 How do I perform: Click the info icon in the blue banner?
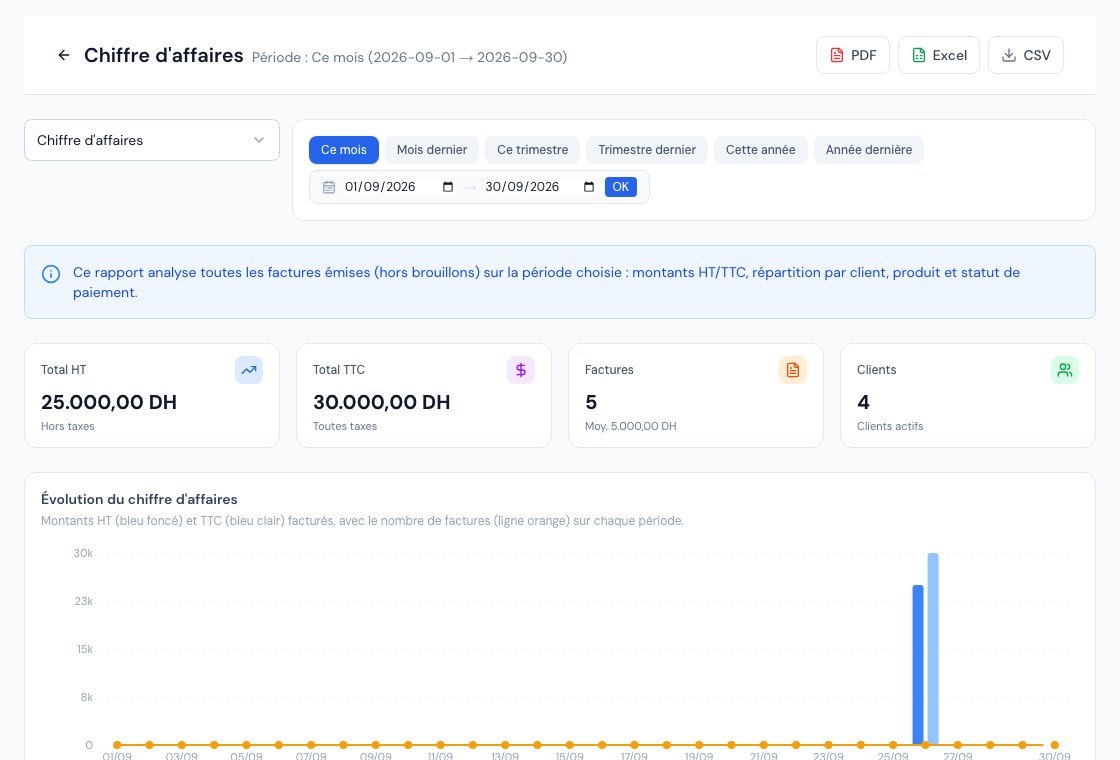point(51,274)
